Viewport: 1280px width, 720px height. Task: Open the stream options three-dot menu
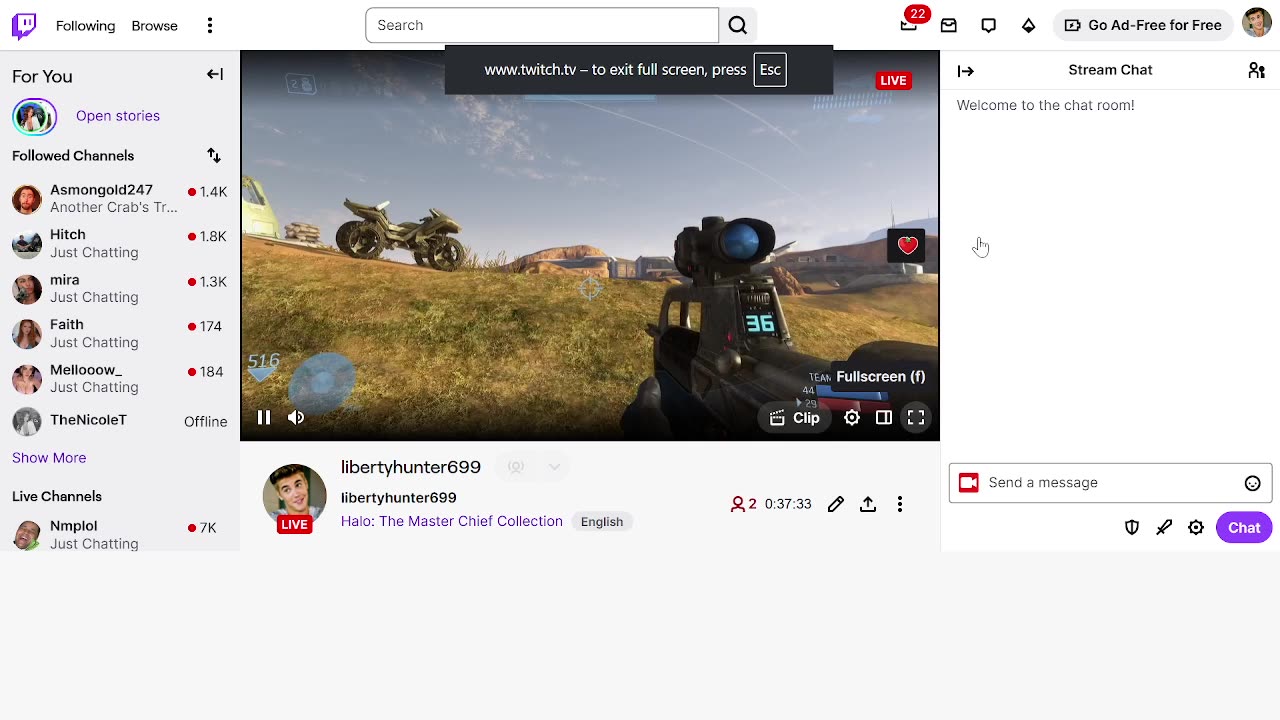900,504
